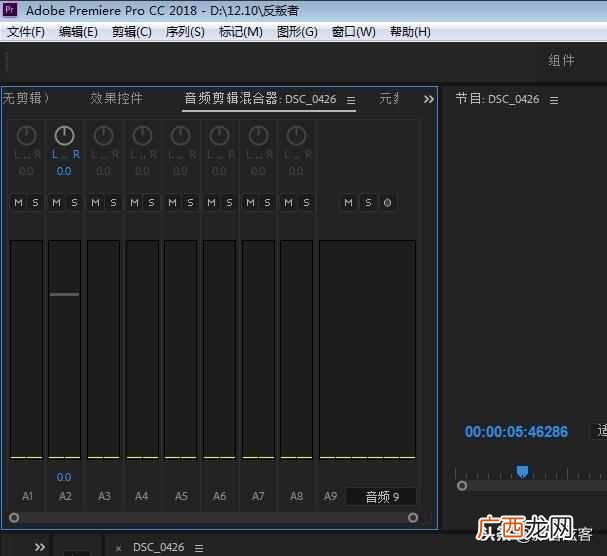Expand bottom-left panel overflow chevron
Image resolution: width=607 pixels, height=556 pixels.
pyautogui.click(x=40, y=547)
